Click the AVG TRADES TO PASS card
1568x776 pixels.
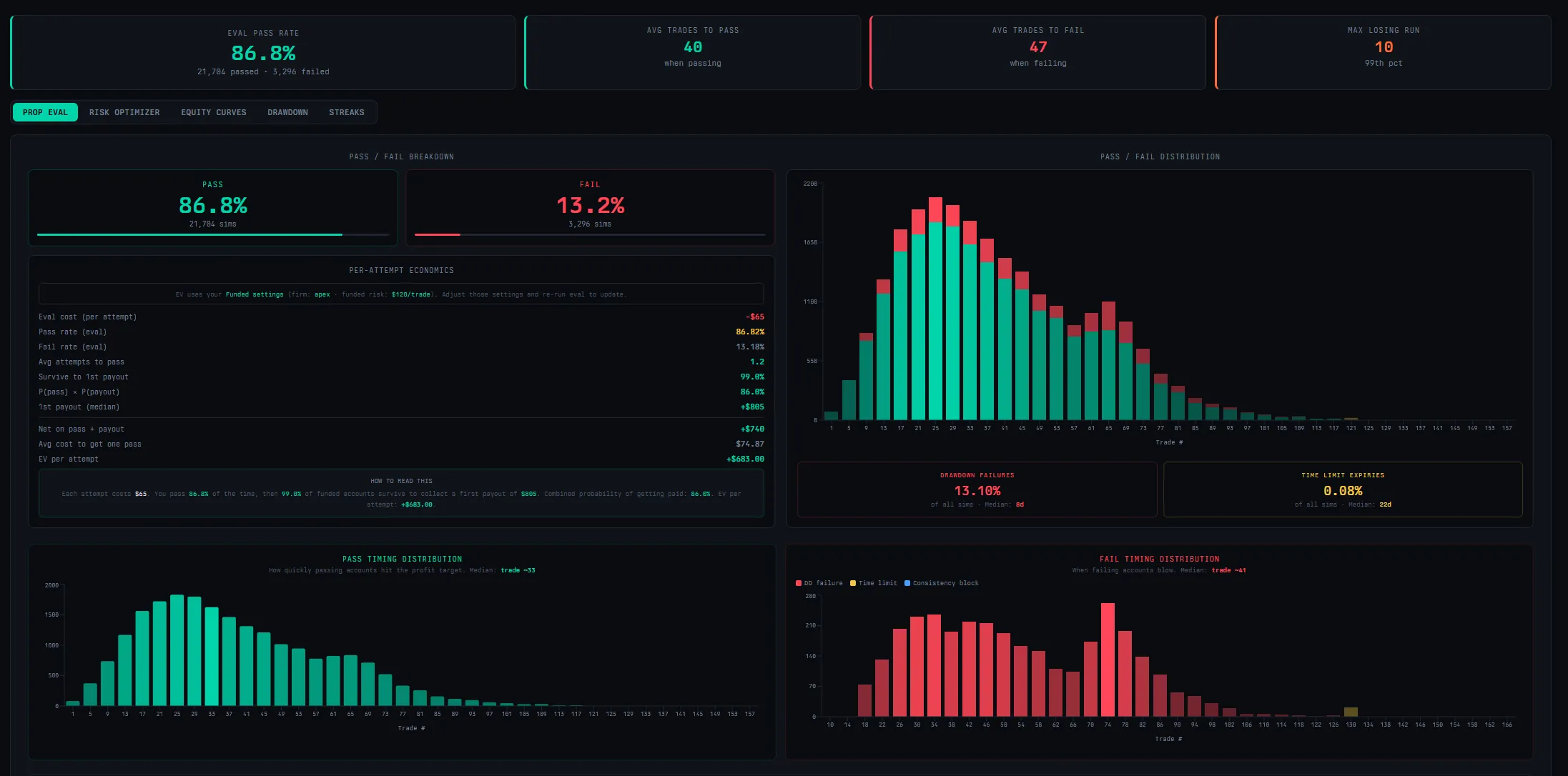(692, 51)
